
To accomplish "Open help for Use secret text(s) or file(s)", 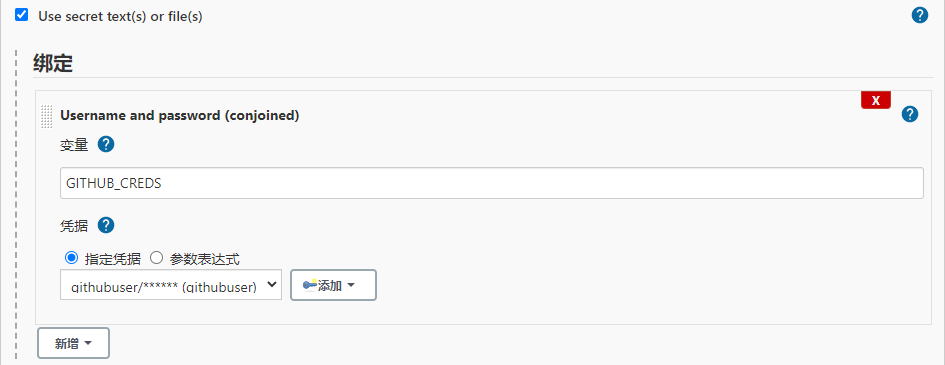I will point(920,15).
